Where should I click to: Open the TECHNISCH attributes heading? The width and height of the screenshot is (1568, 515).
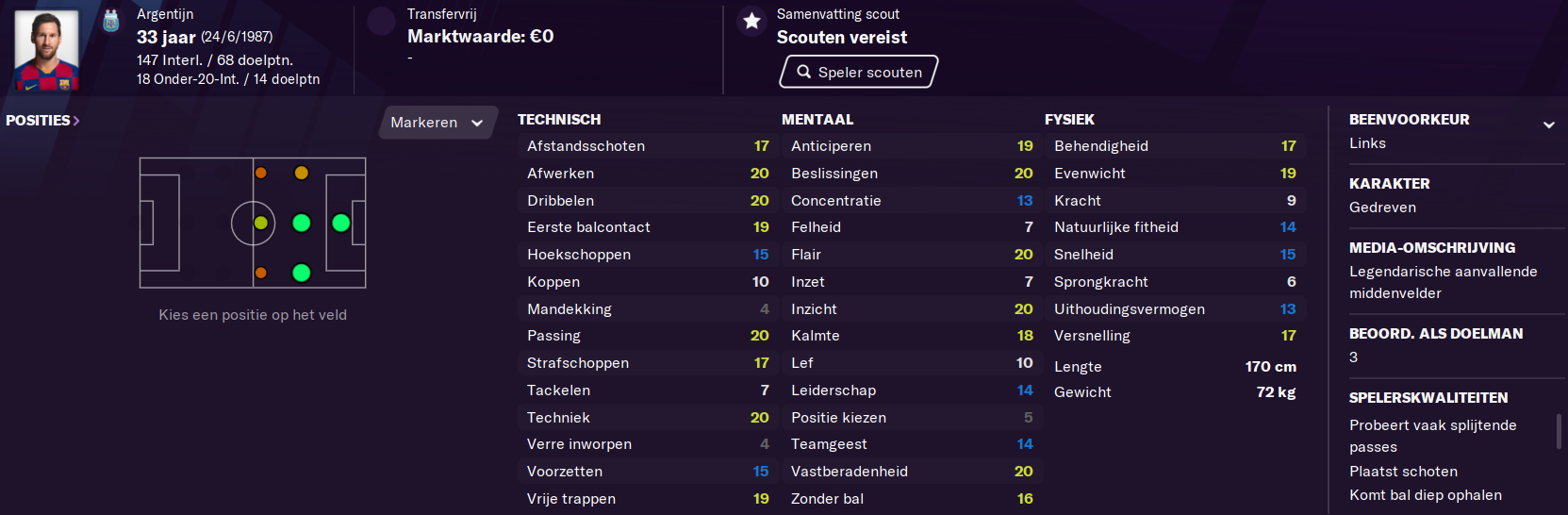coord(559,120)
